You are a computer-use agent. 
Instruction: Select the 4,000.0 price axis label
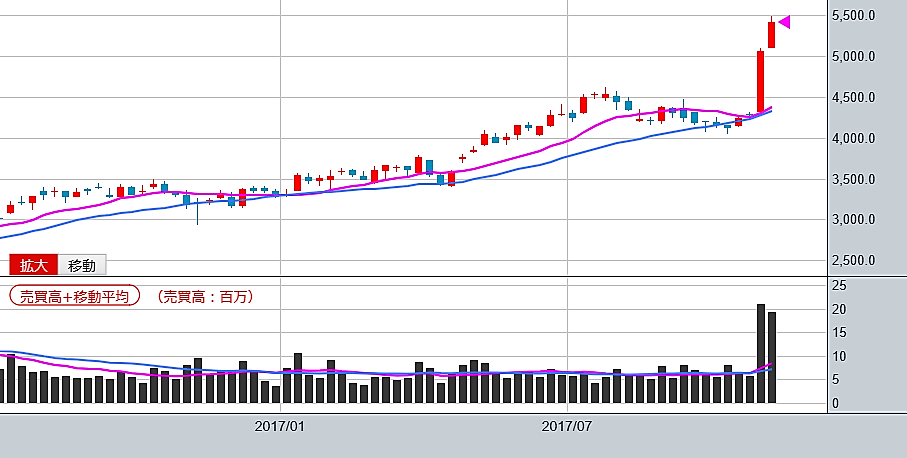click(853, 139)
